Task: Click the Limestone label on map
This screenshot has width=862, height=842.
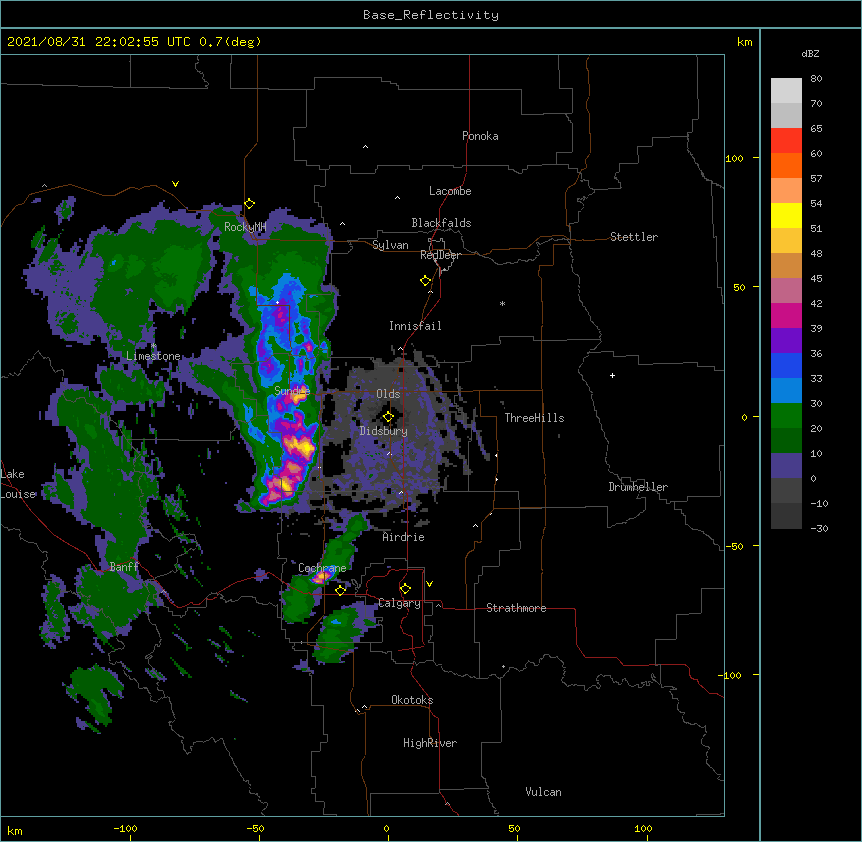Action: (x=153, y=356)
